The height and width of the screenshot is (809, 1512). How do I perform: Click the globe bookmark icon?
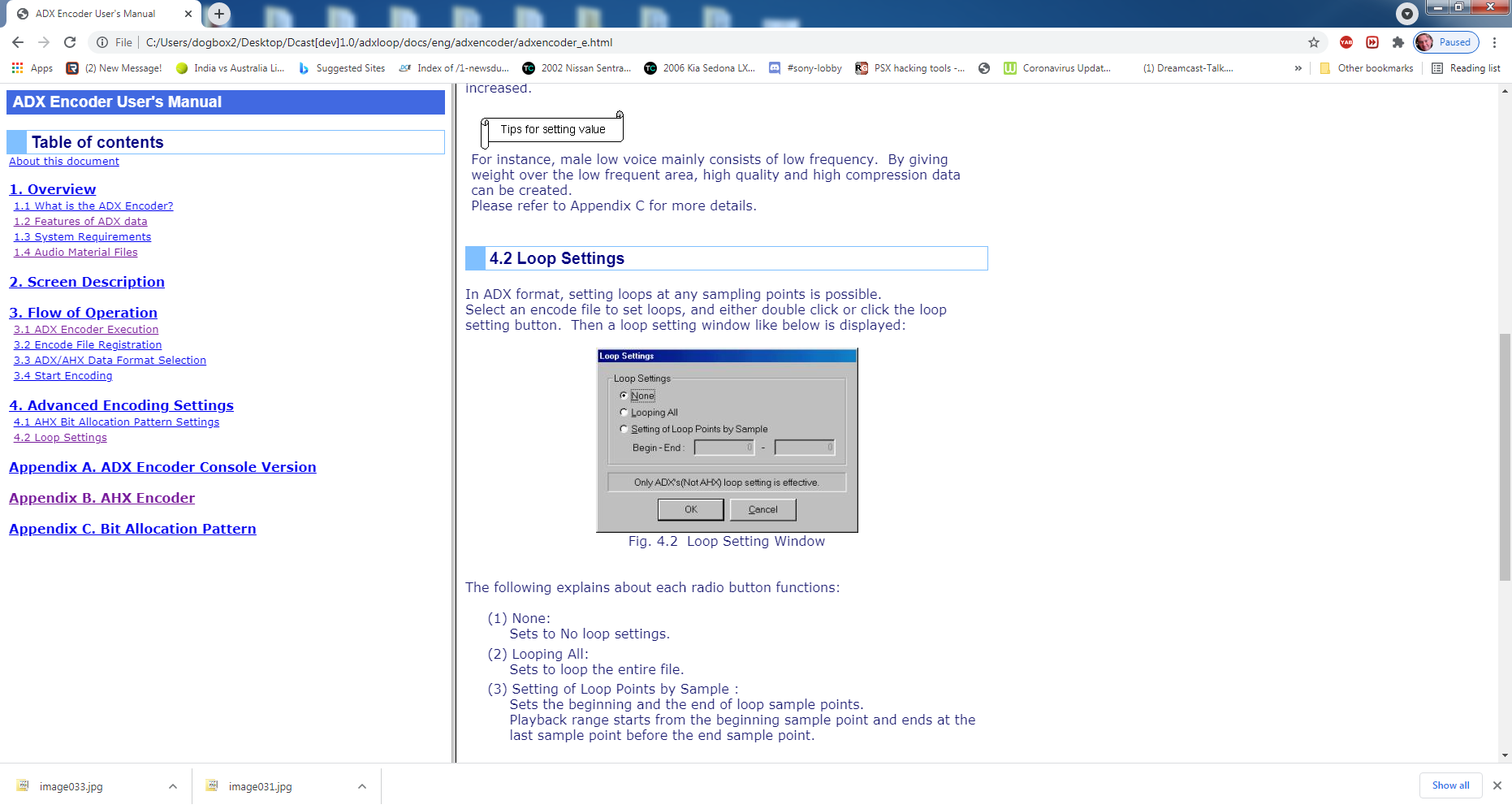coord(984,68)
